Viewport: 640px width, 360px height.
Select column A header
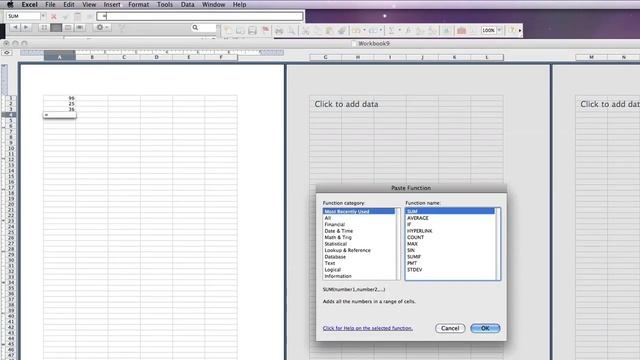click(x=60, y=57)
